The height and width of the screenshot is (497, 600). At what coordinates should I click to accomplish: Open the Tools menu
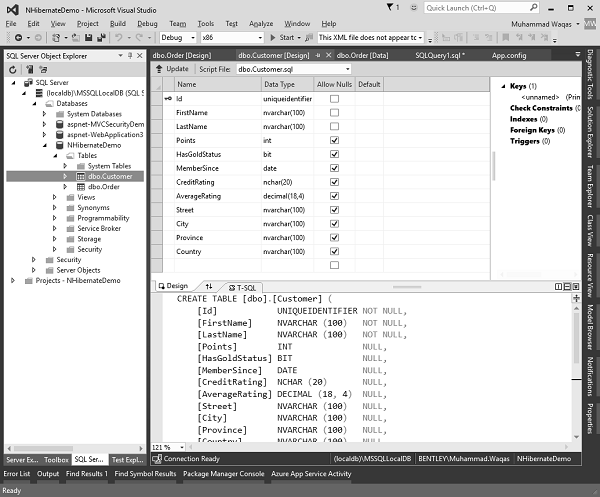click(205, 24)
